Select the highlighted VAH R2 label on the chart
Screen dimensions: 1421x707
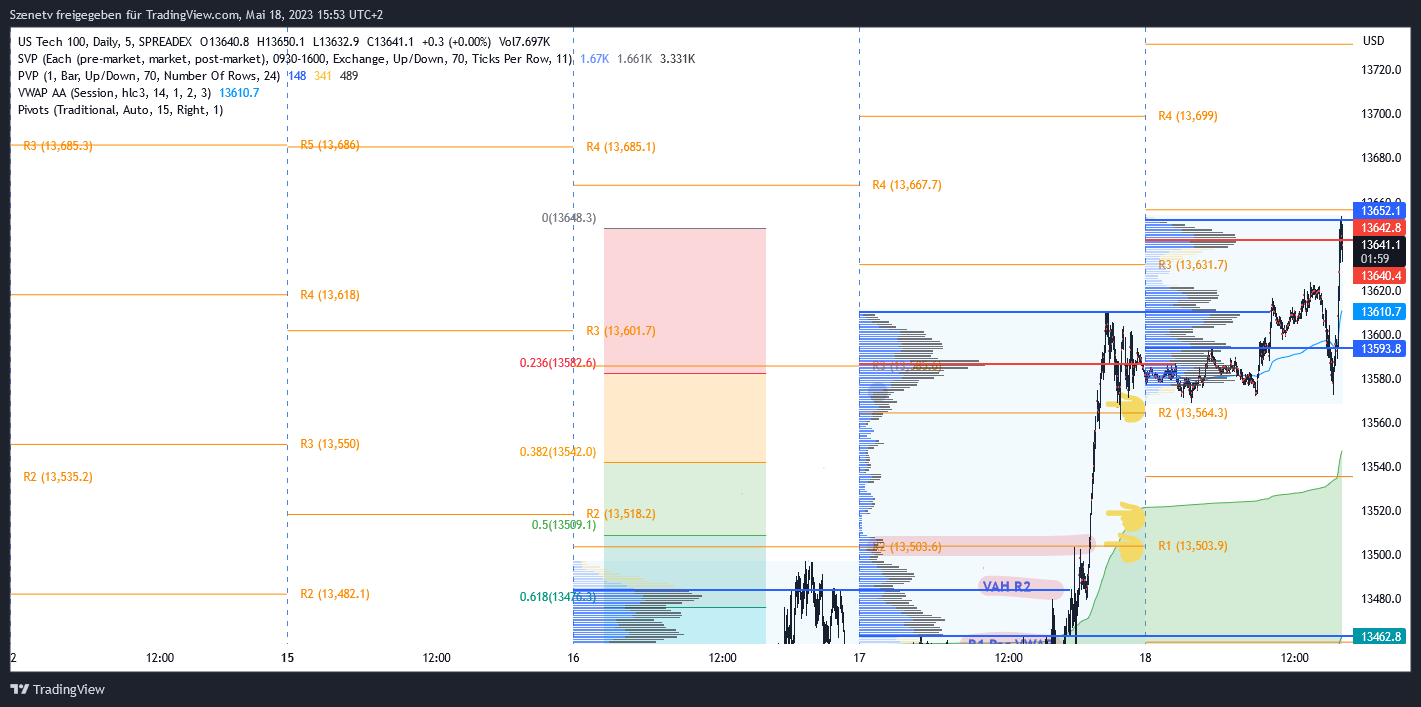(x=1007, y=587)
